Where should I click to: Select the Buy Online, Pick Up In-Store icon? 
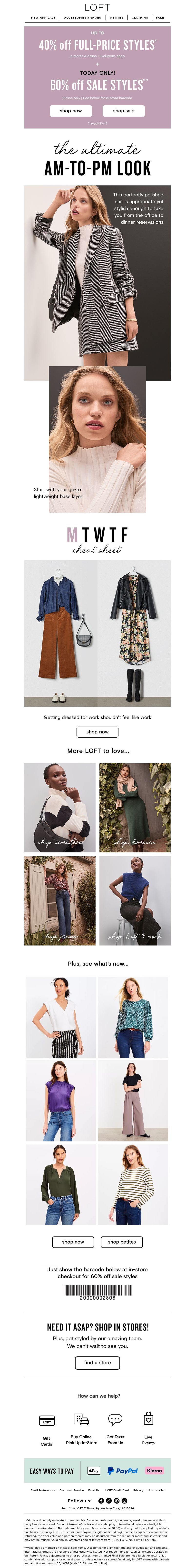click(x=81, y=1419)
